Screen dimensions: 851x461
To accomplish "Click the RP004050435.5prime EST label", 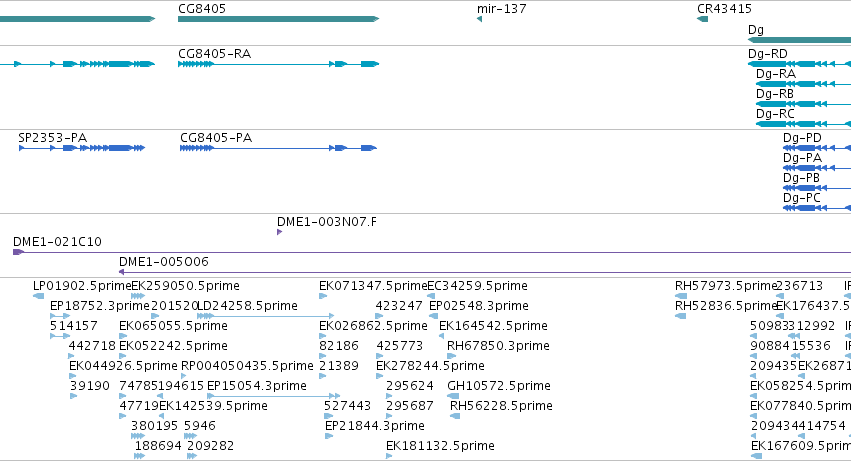I will pyautogui.click(x=247, y=367).
